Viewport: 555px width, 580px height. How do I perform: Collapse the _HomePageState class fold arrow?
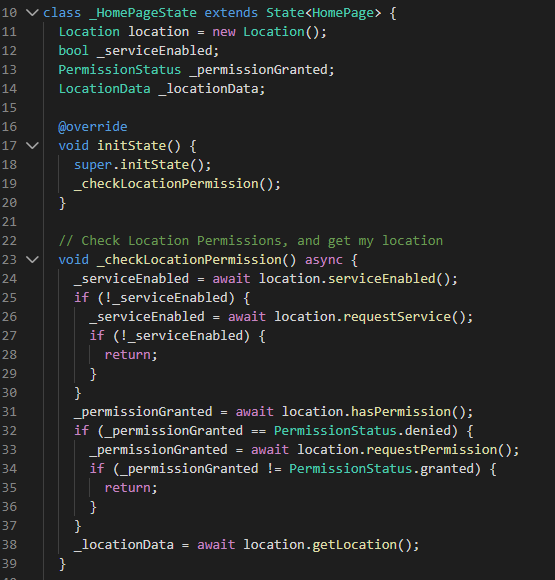coord(33,13)
